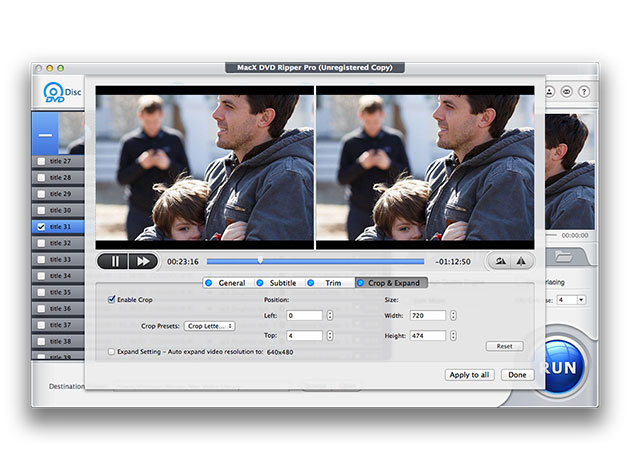Viewport: 630px width, 473px height.
Task: Click the Height size stepper
Action: tap(453, 335)
